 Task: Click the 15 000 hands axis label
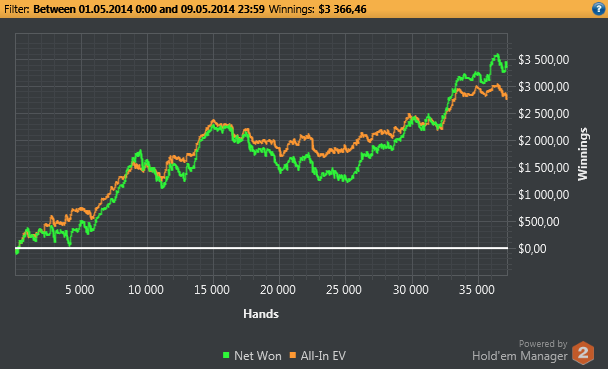tap(212, 290)
